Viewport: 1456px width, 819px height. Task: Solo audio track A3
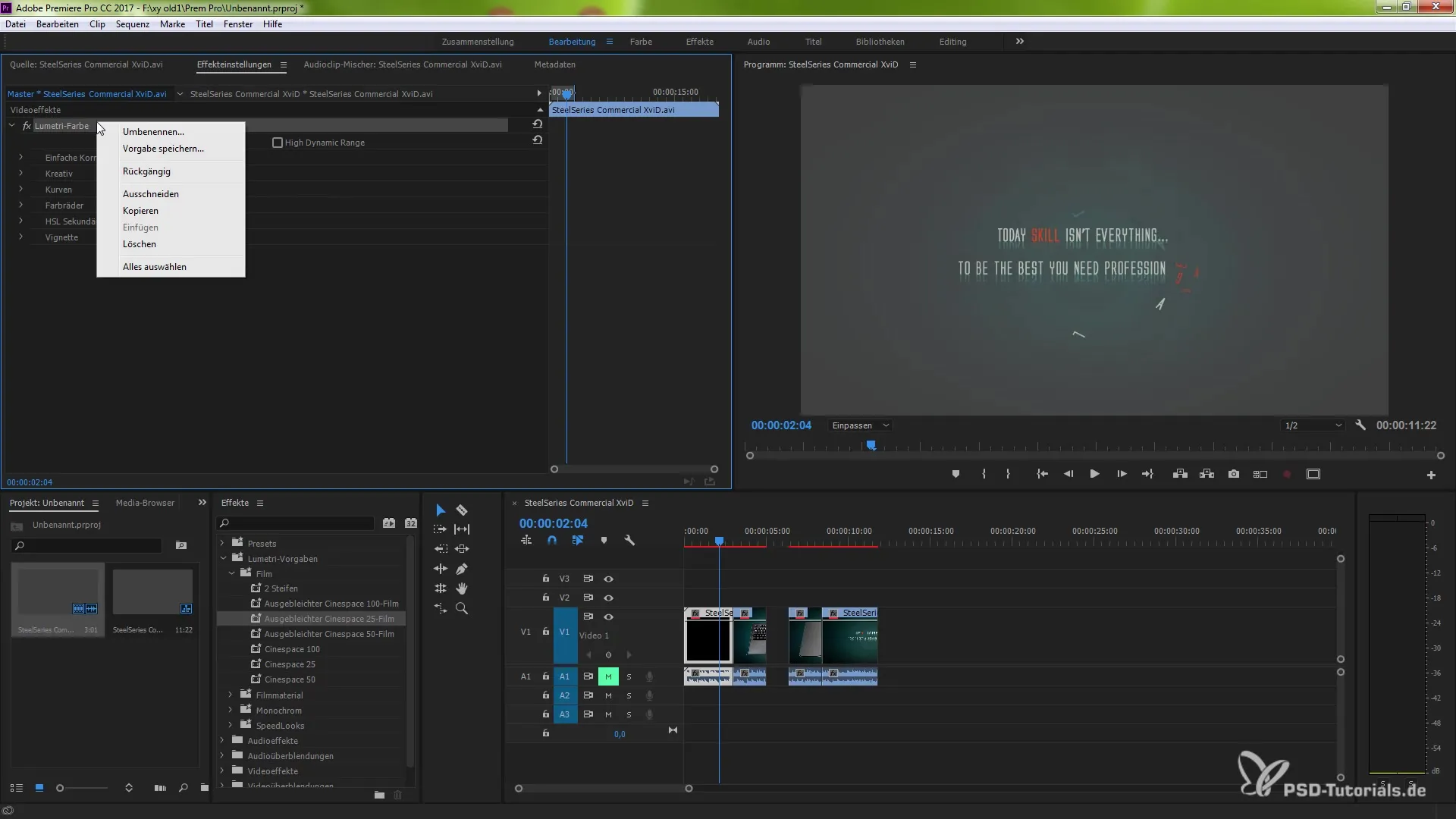629,714
